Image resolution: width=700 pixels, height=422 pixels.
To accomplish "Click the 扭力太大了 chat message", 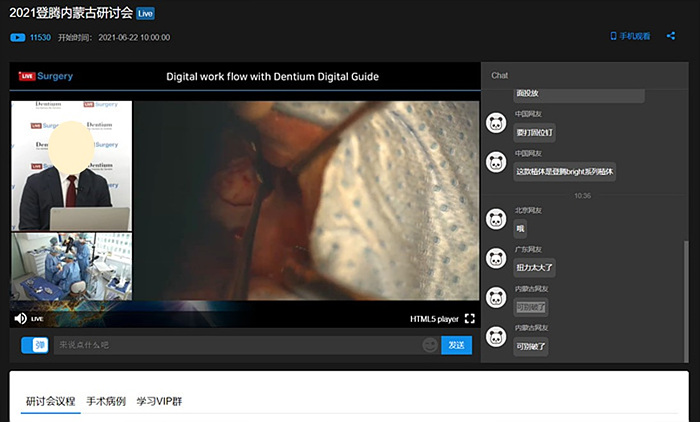I will 534,268.
